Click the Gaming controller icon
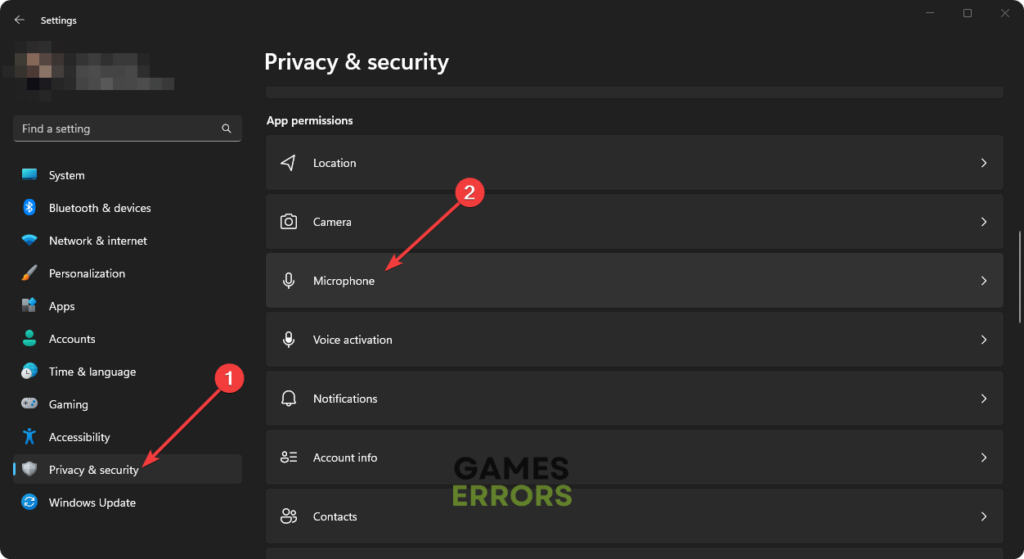1024x559 pixels. (30, 404)
